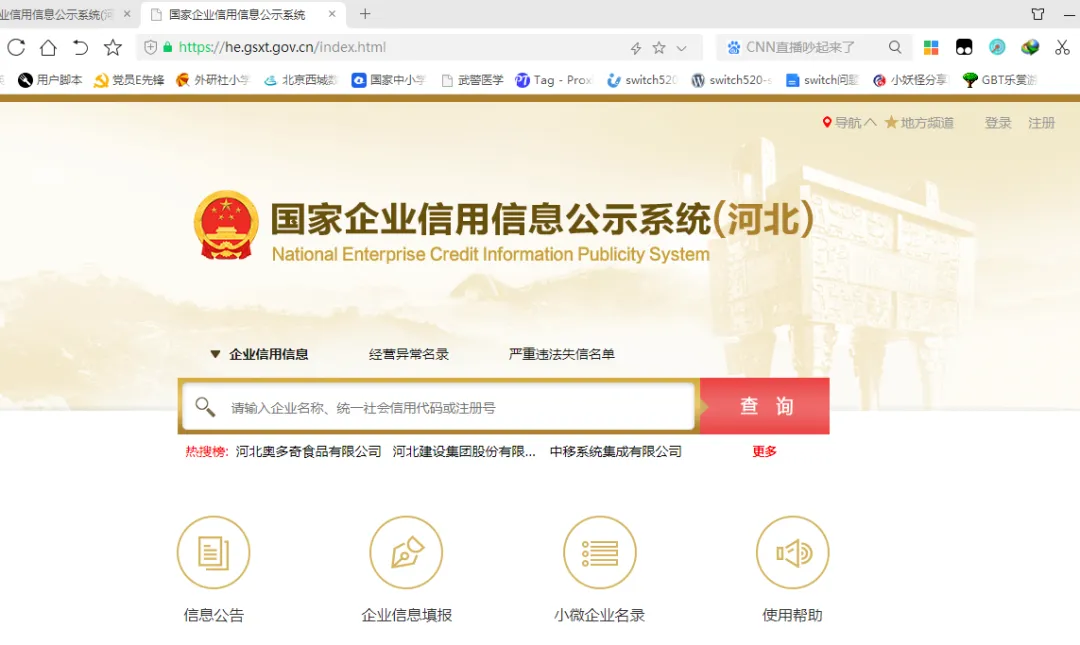Screen dimensions: 1080x645
Task: Click the browser home icon
Action: point(46,46)
